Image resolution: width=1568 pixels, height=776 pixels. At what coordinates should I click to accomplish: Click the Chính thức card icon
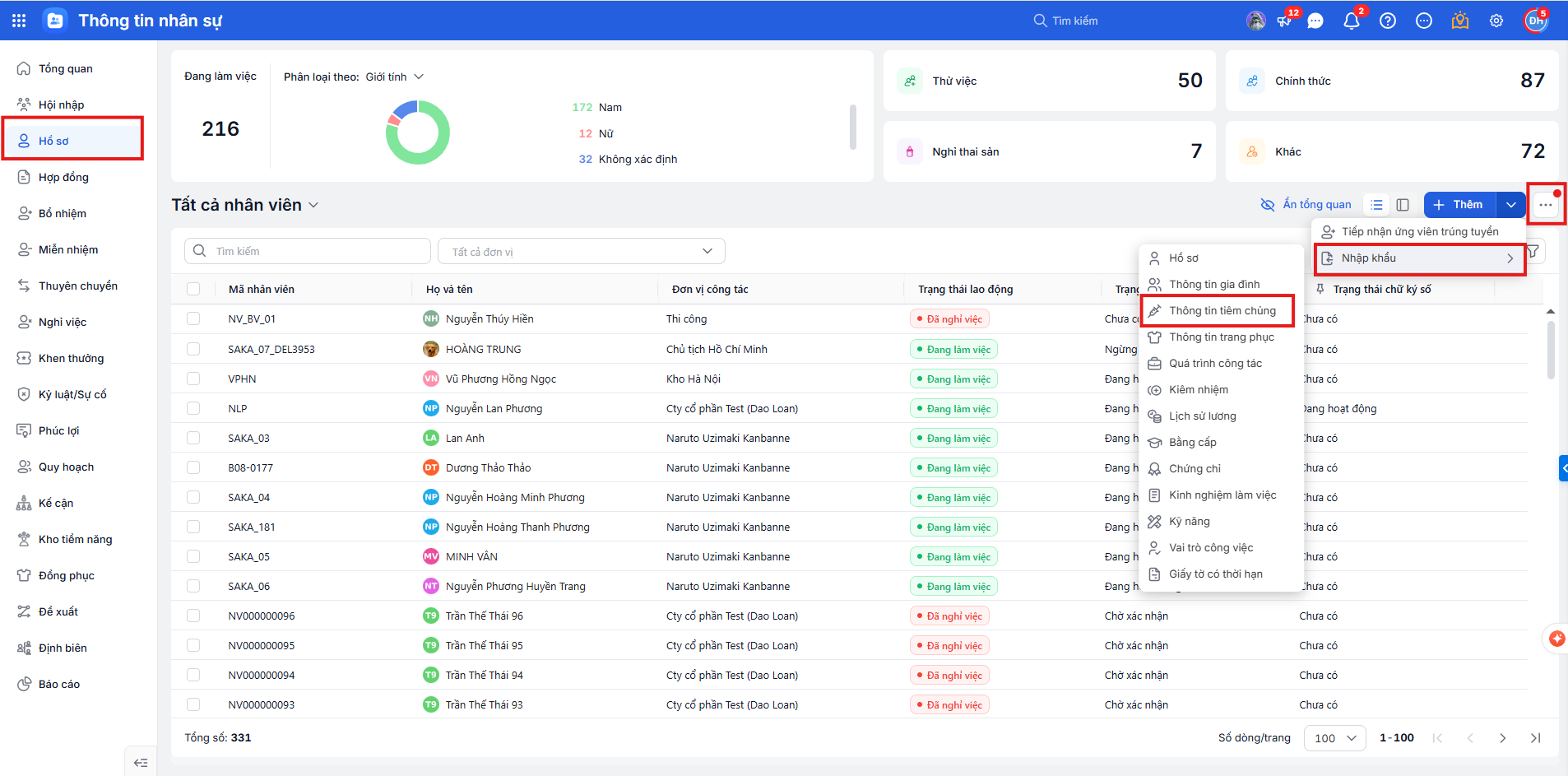click(1252, 81)
